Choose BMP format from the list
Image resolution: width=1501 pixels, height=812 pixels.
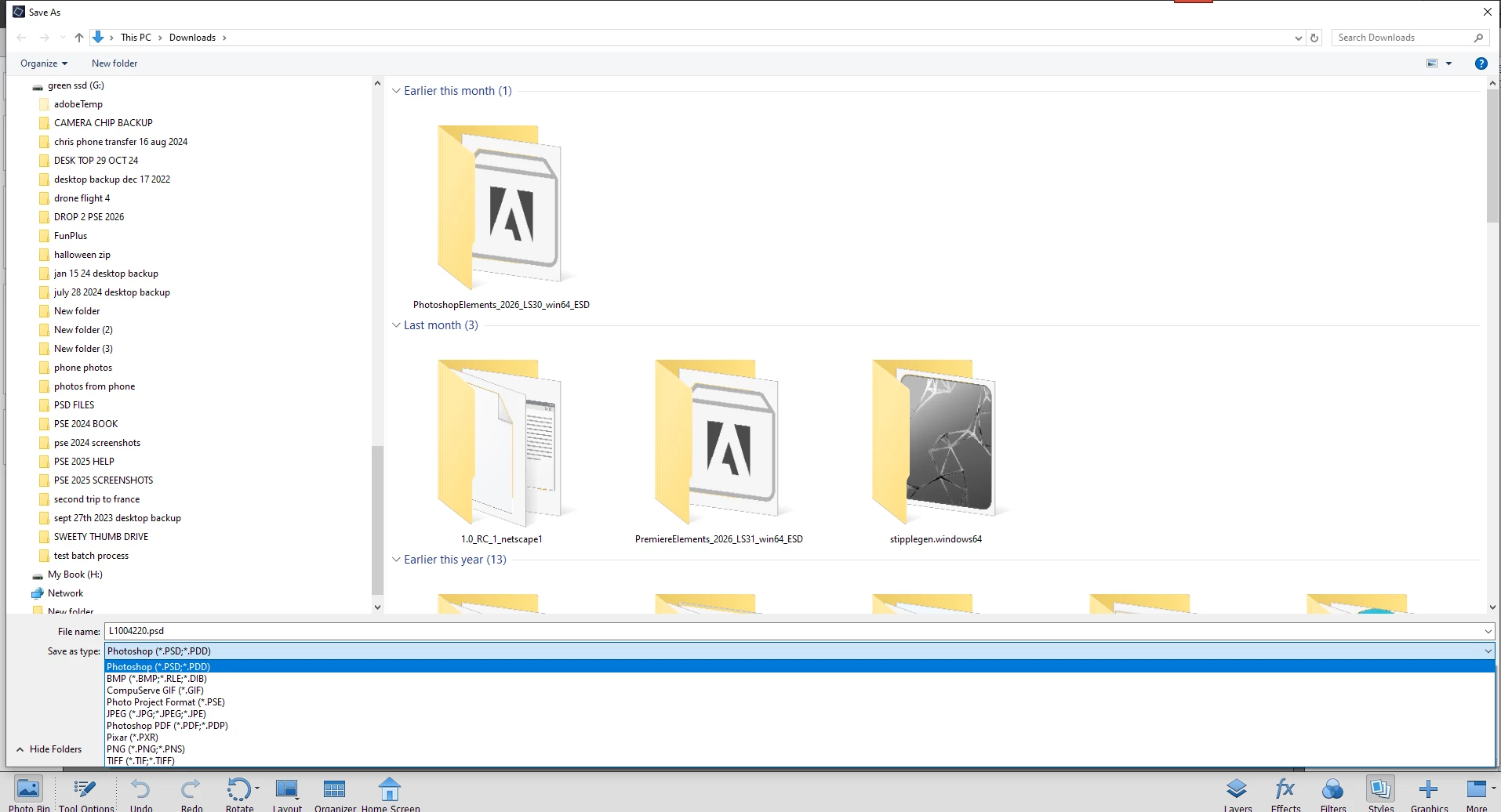pos(800,679)
